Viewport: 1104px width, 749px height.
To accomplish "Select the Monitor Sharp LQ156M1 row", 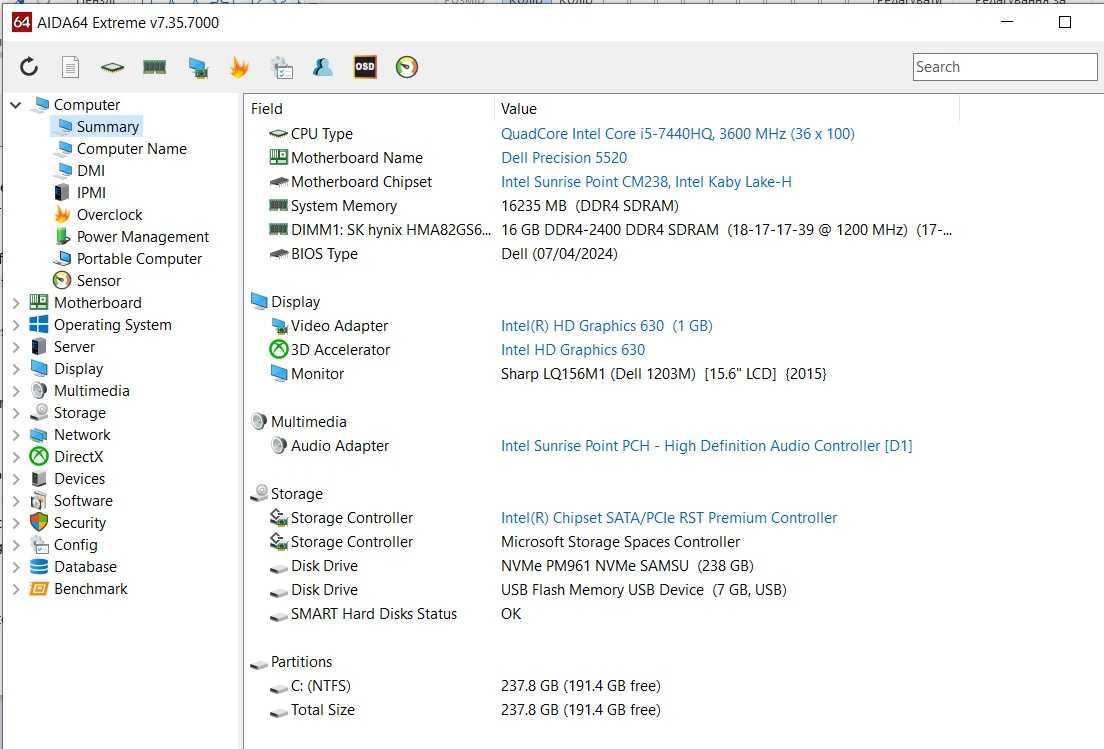I will click(x=603, y=374).
